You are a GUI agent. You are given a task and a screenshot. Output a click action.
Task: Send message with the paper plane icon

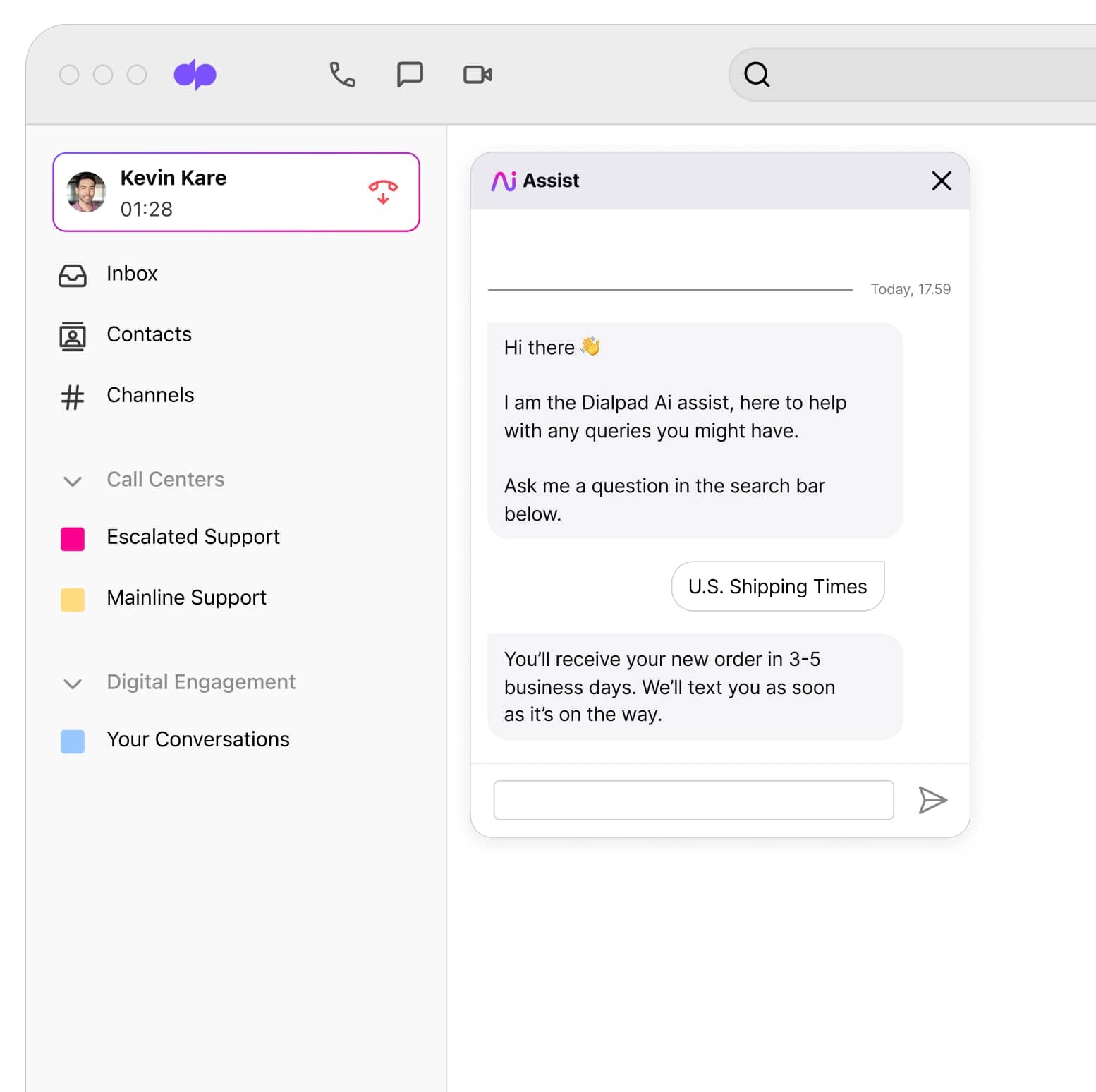[x=932, y=800]
